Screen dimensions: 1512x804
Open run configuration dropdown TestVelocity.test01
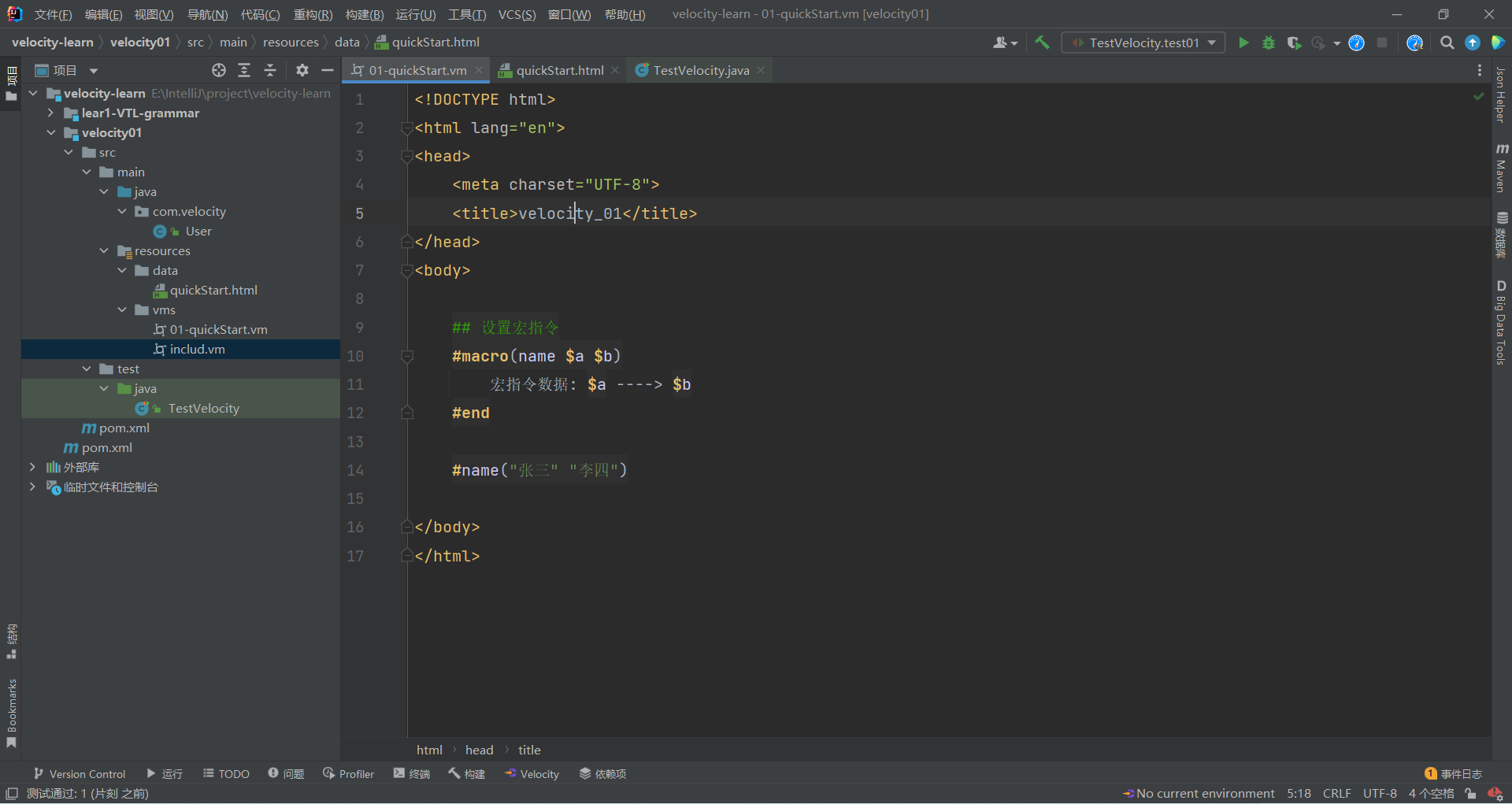pos(1143,43)
